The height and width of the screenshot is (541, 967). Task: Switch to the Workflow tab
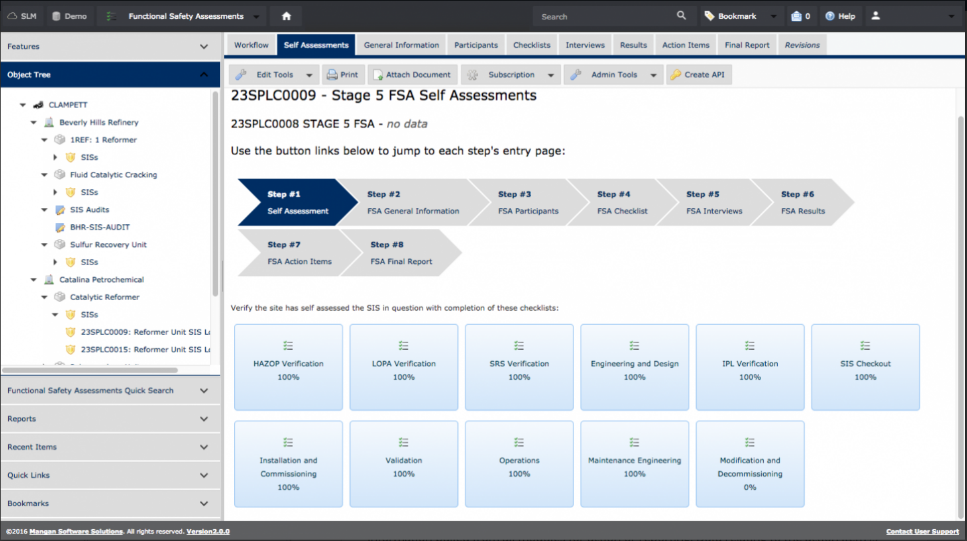[251, 45]
